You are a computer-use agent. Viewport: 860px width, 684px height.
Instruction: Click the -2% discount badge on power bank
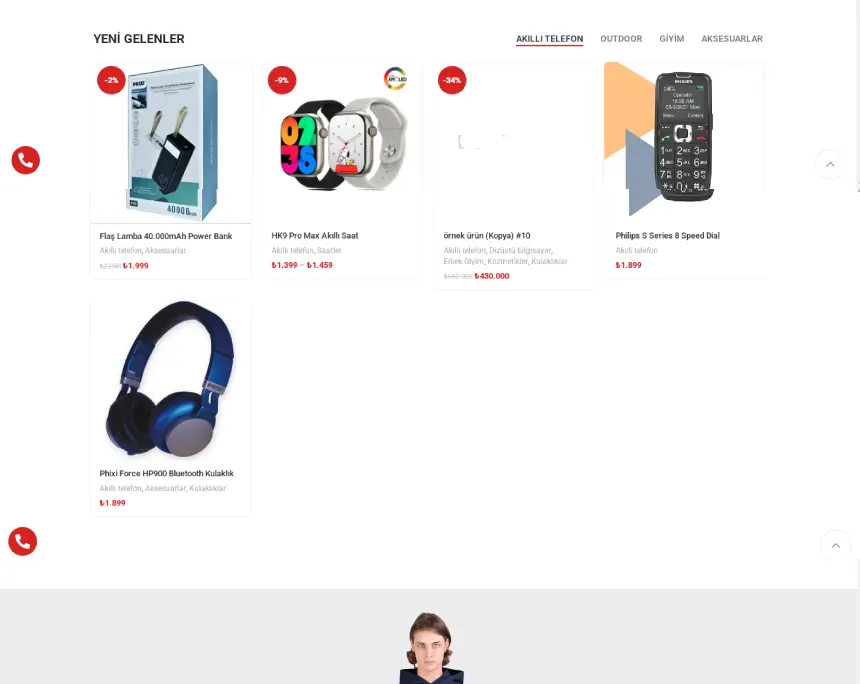click(x=111, y=80)
